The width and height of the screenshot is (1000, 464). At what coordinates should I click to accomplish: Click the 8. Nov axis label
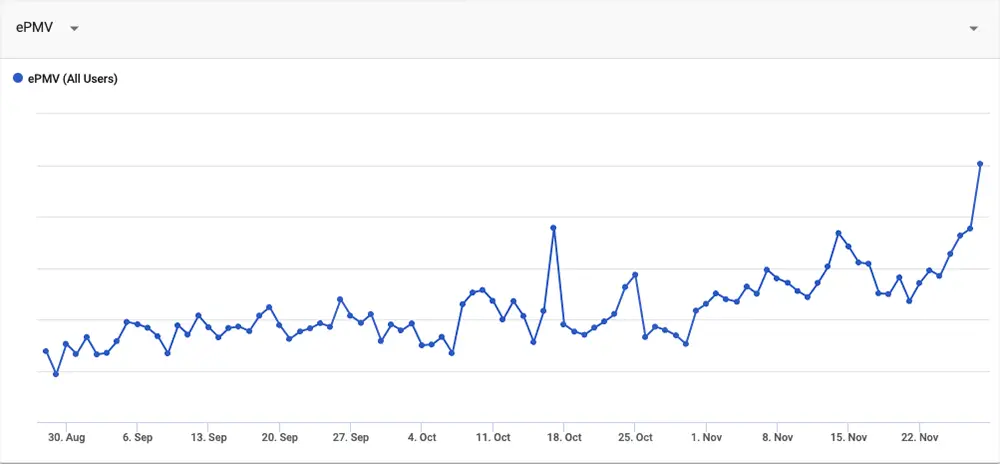(x=777, y=438)
